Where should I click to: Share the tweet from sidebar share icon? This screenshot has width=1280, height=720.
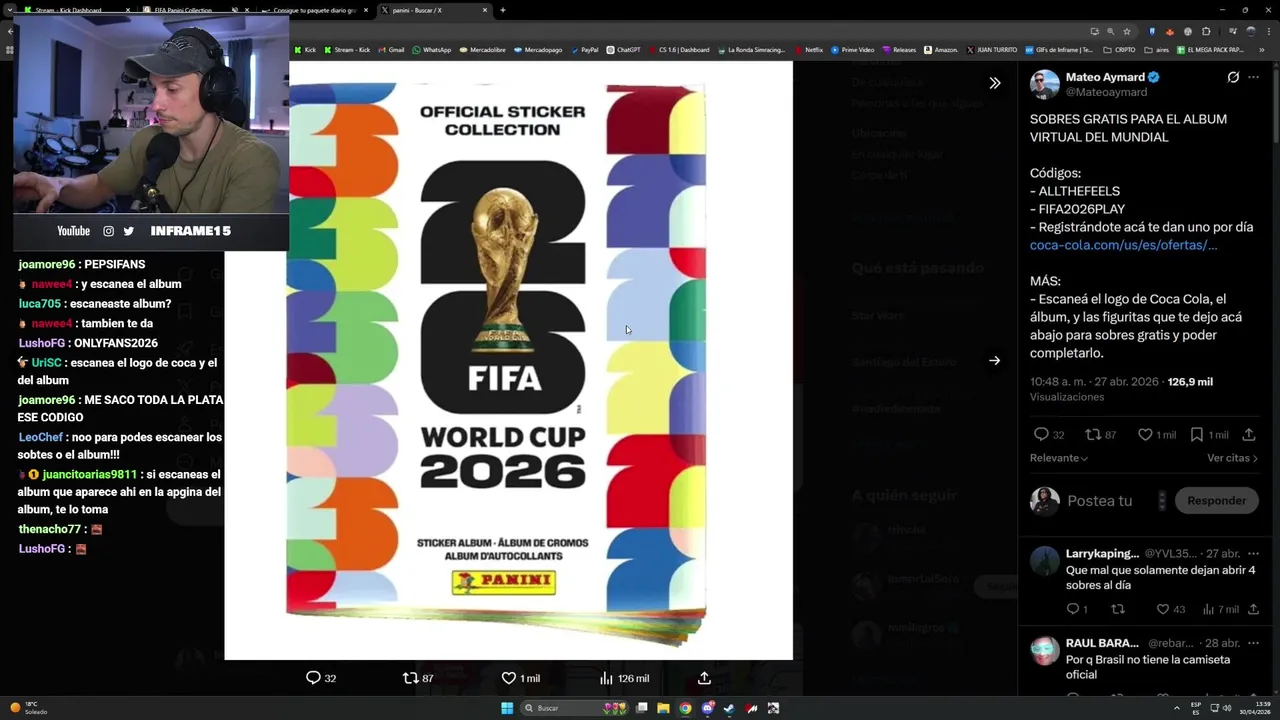[1249, 435]
